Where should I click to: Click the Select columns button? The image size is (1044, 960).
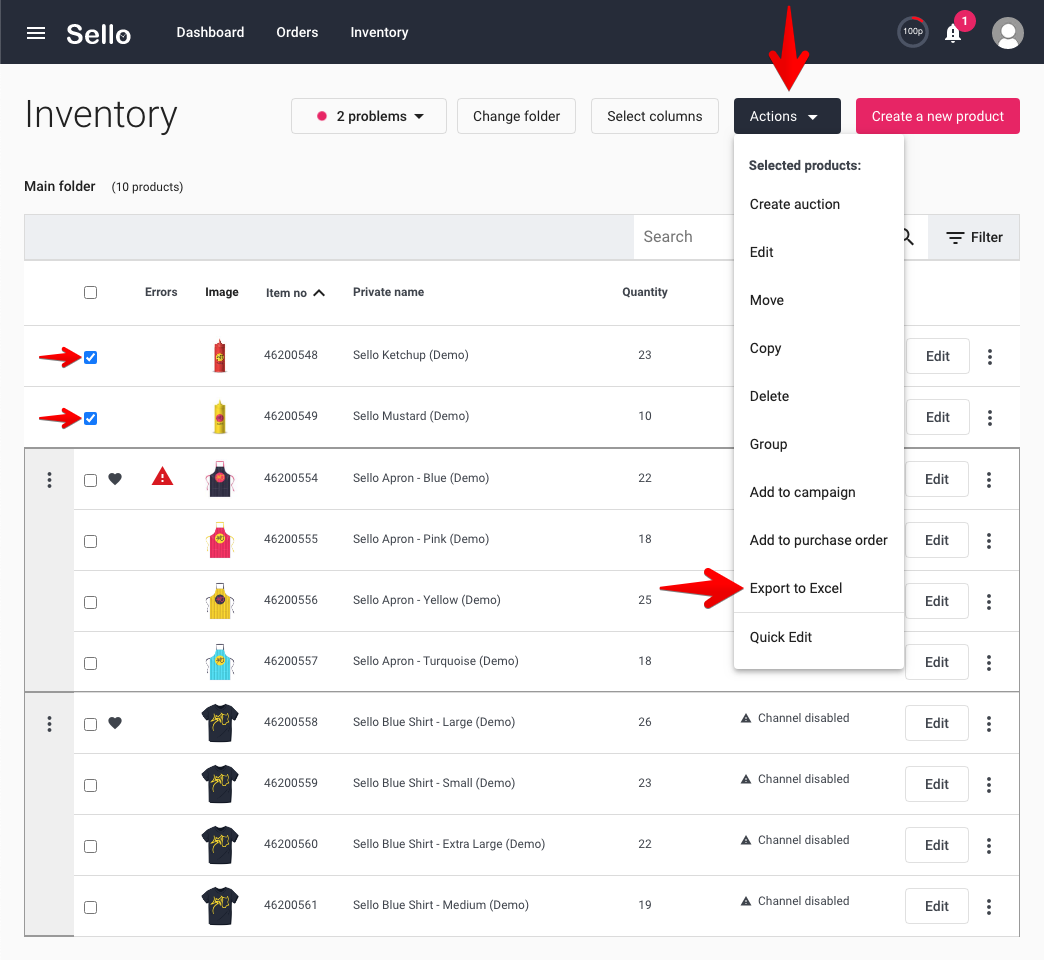(654, 116)
